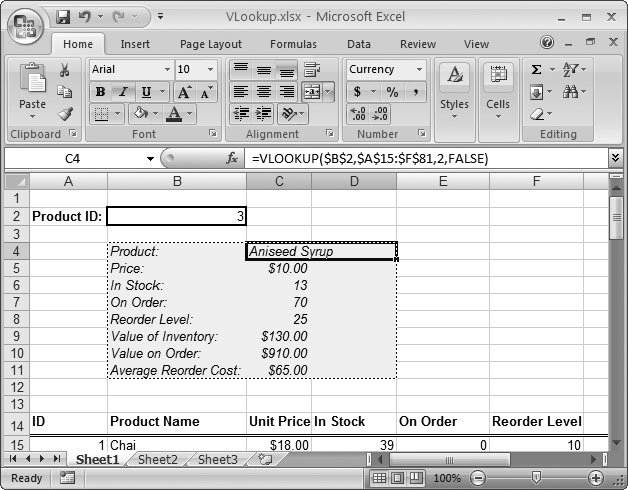Click the Wrap Text icon
Image resolution: width=628 pixels, height=490 pixels.
[312, 70]
